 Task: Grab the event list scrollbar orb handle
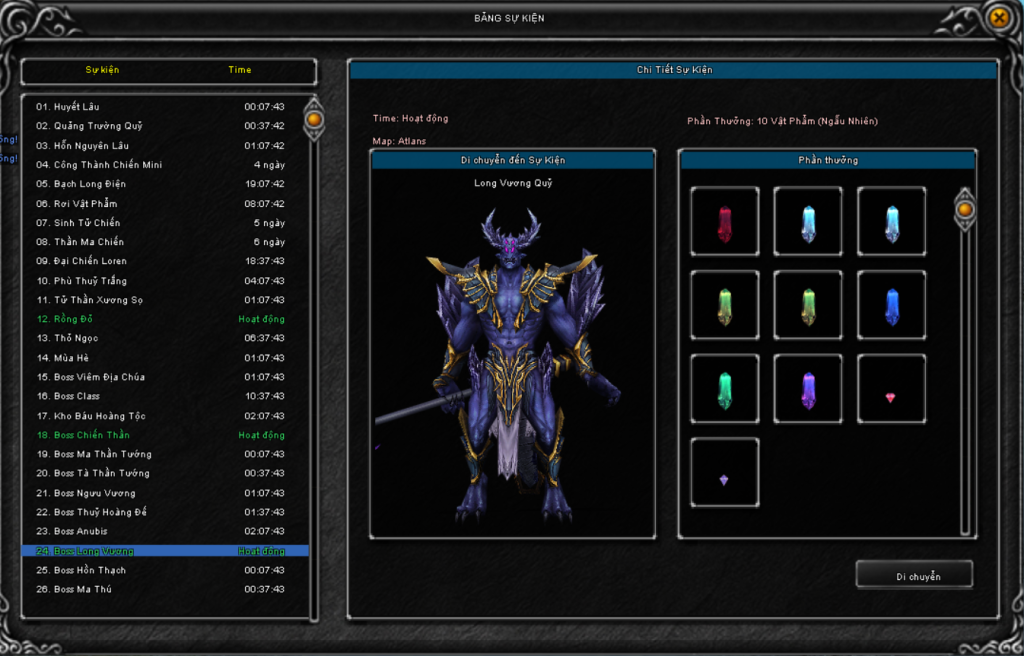click(x=314, y=120)
